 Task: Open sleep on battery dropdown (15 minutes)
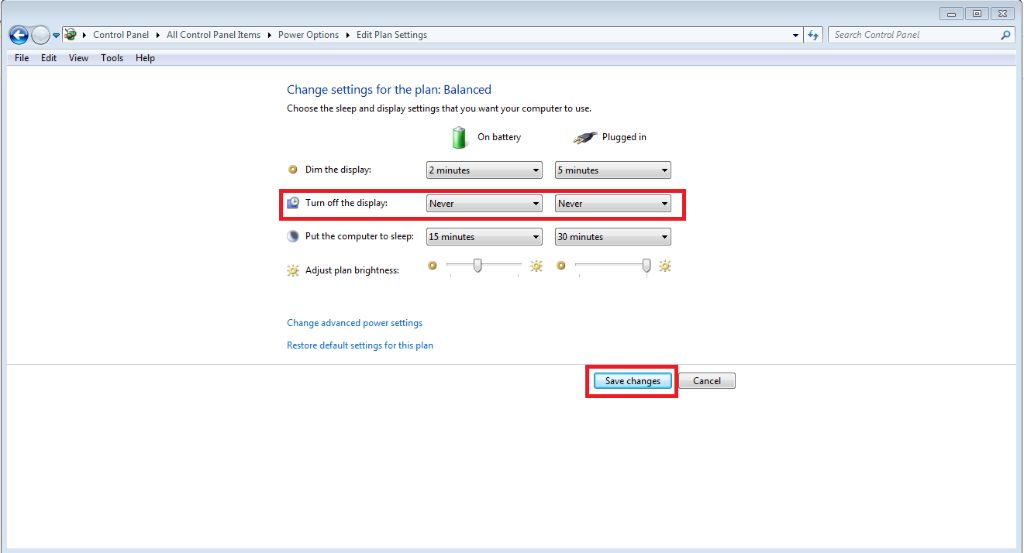[484, 237]
